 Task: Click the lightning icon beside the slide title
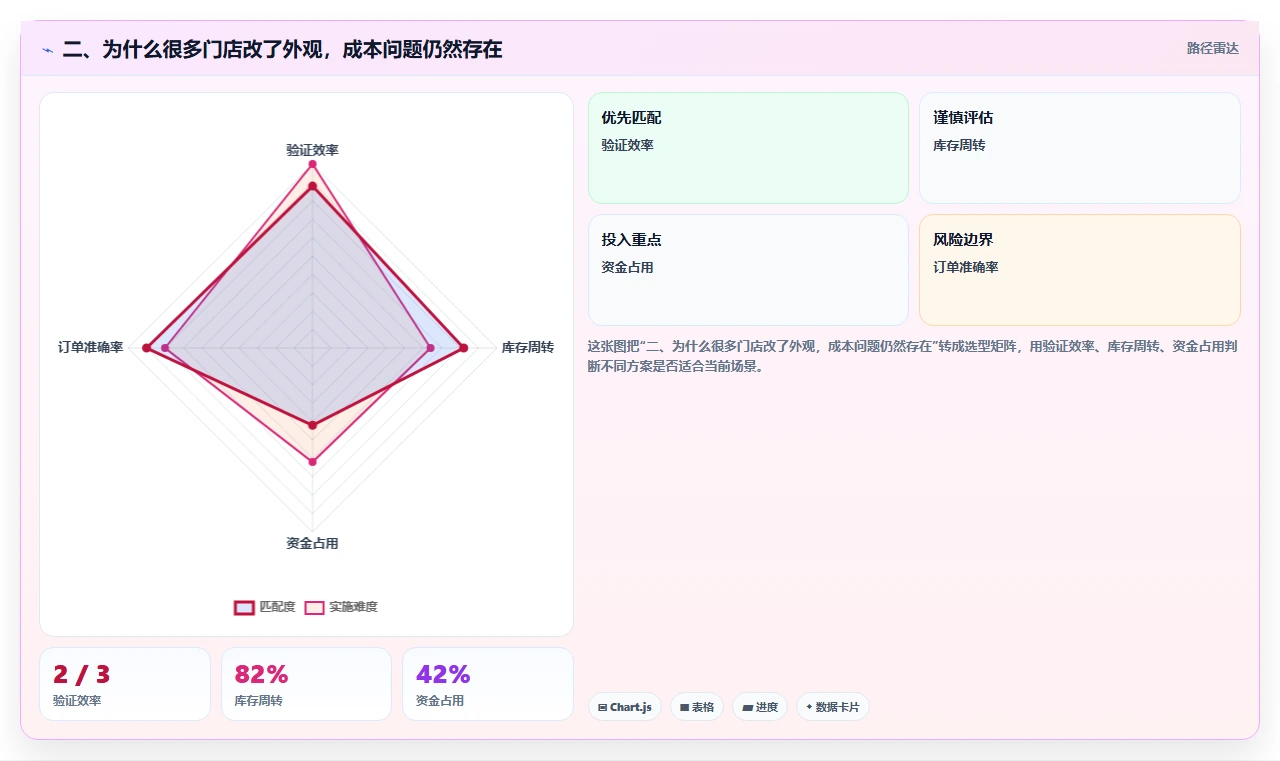coord(48,49)
